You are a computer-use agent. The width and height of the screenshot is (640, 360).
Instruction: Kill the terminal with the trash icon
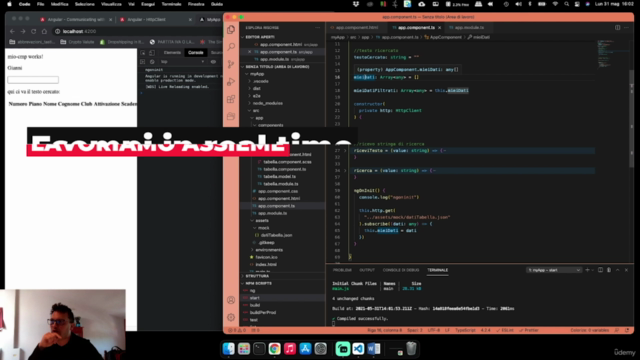point(609,270)
